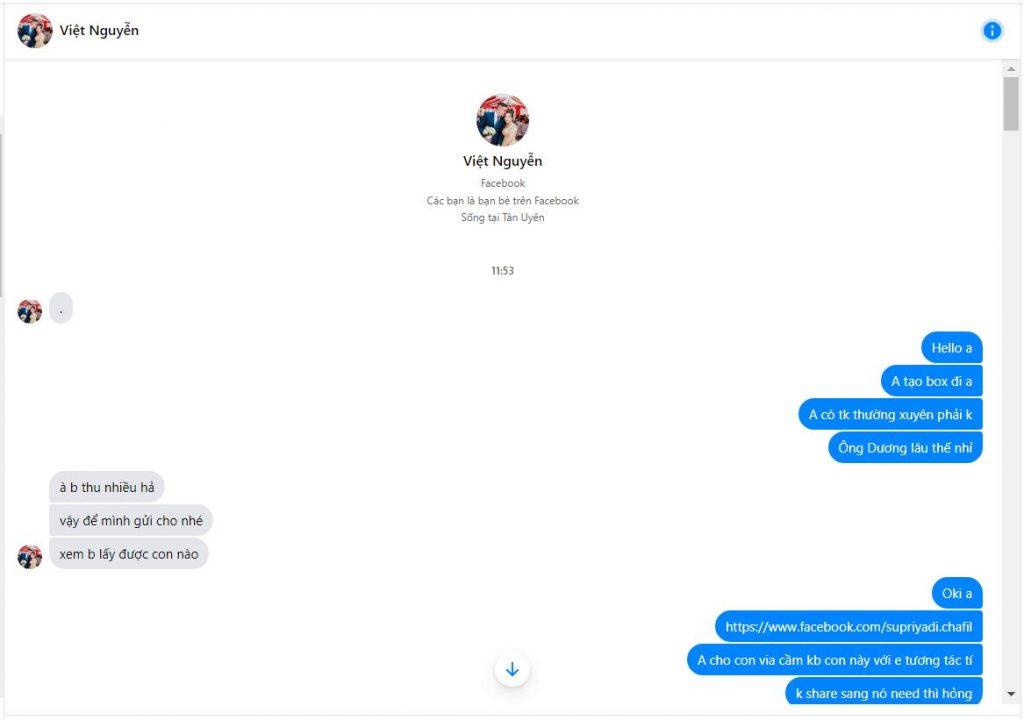
Task: Click Việt Nguyễn avatar in chat header
Action: tap(35, 31)
